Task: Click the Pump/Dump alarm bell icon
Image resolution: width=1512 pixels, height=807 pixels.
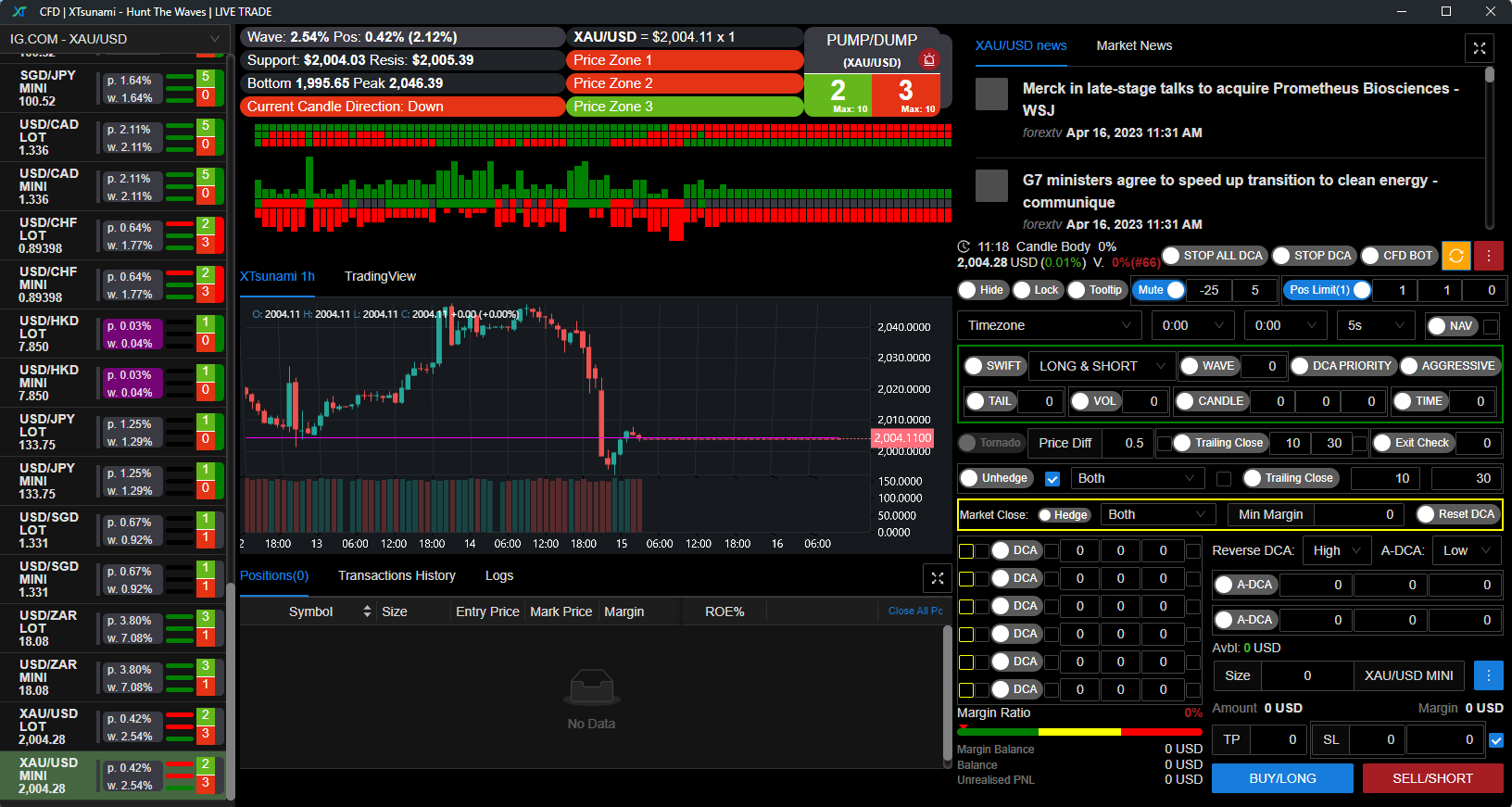Action: (928, 59)
